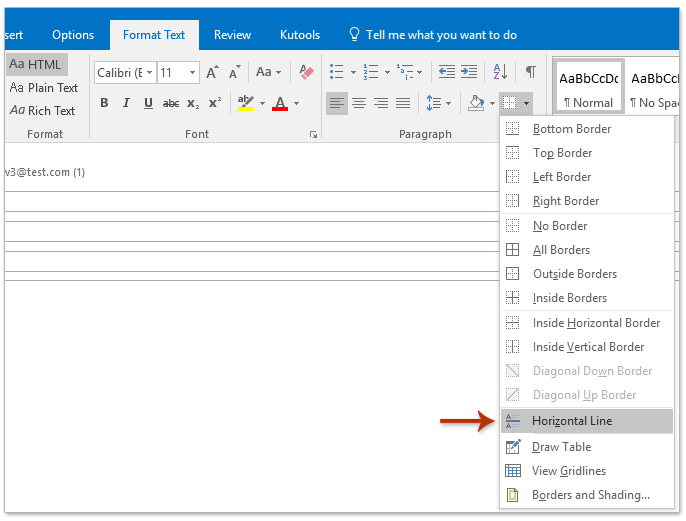
Task: Open Font dialog launcher in Font group
Action: tap(313, 134)
